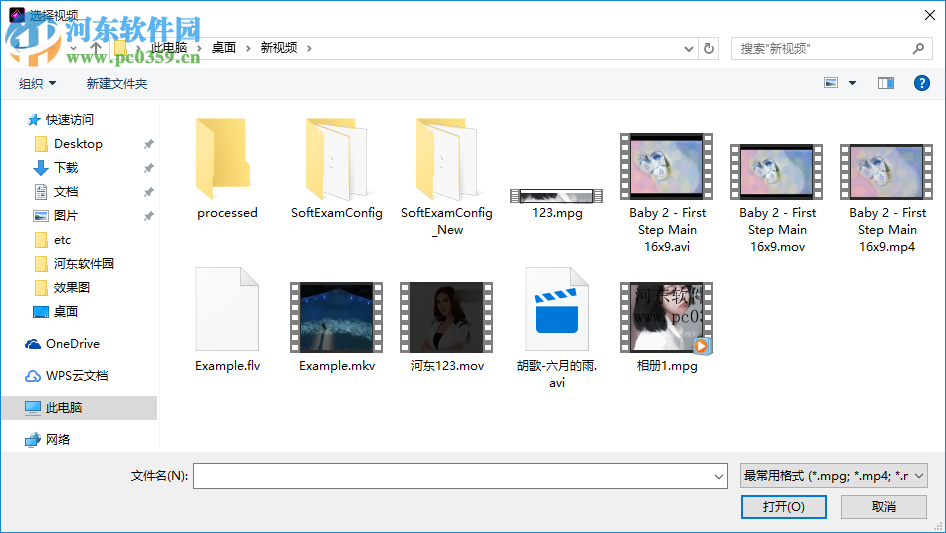Select the SoftExamConfig_New folder
This screenshot has height=533, width=946.
point(447,177)
